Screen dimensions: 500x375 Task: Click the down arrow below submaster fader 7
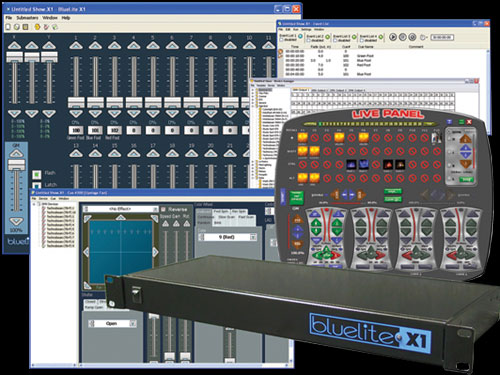[x=192, y=114]
